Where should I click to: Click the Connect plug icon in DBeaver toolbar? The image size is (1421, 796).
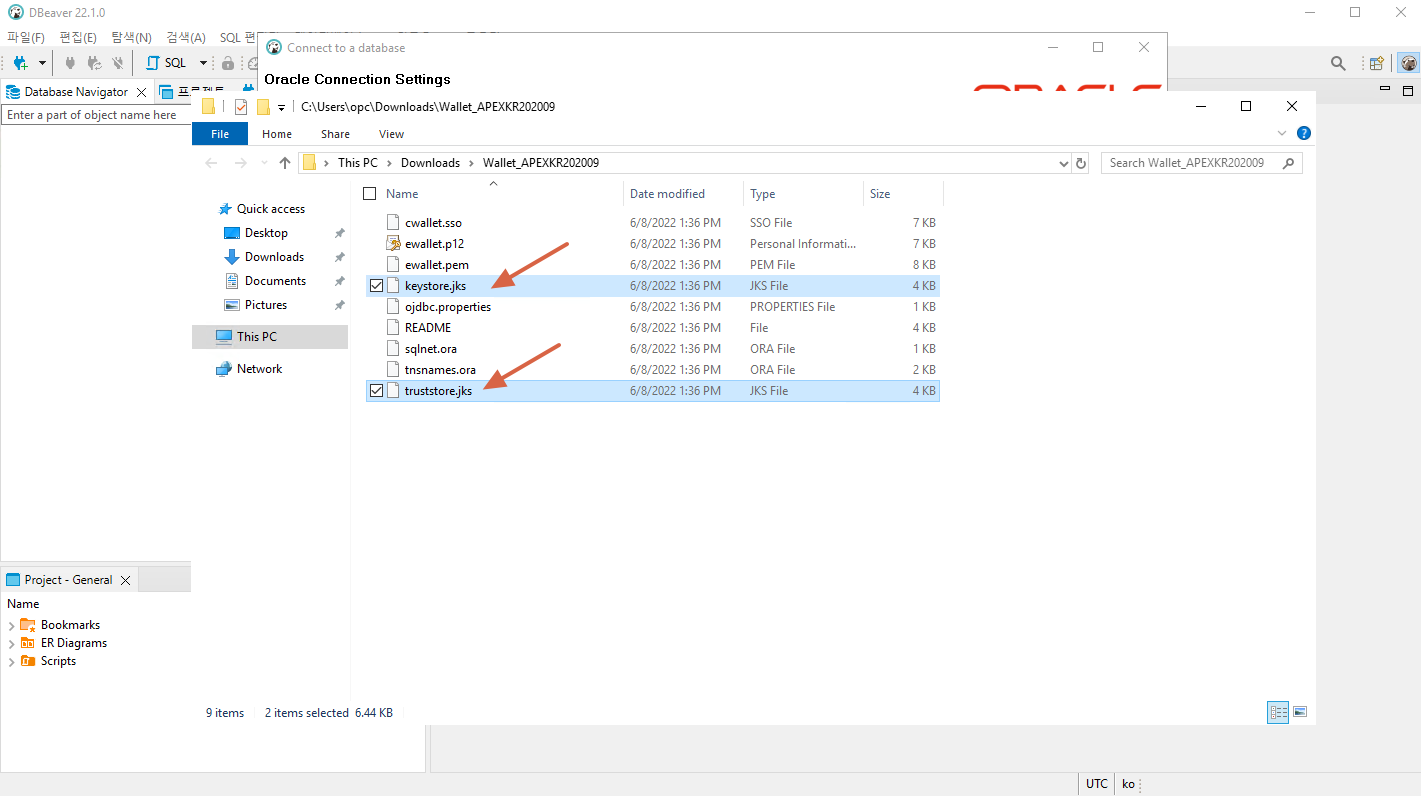pyautogui.click(x=70, y=63)
